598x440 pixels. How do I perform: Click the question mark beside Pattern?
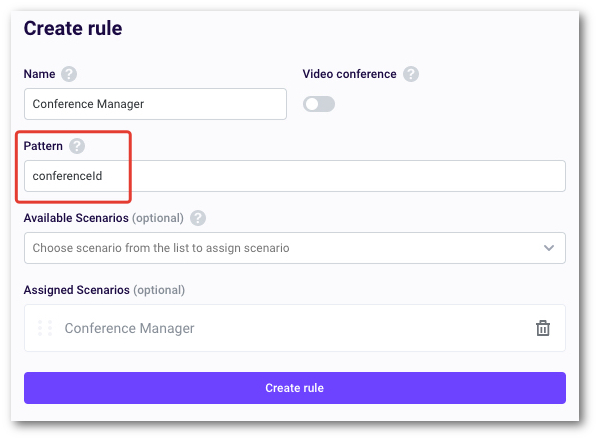tap(77, 146)
